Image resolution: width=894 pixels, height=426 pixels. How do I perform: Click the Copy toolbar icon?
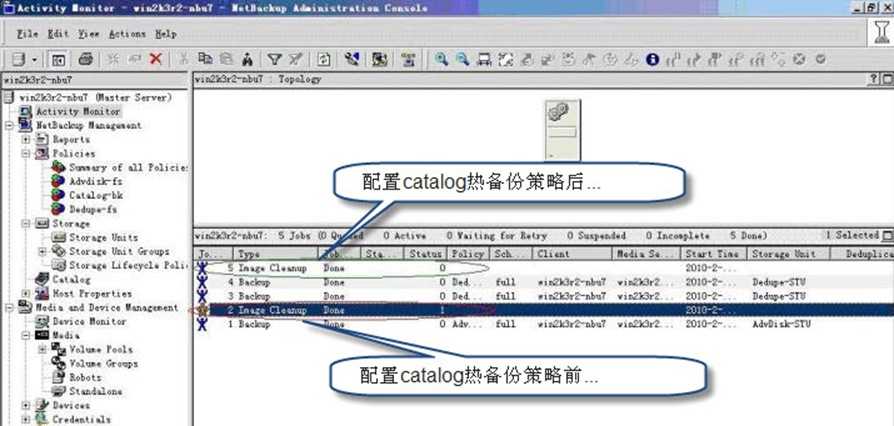(205, 59)
